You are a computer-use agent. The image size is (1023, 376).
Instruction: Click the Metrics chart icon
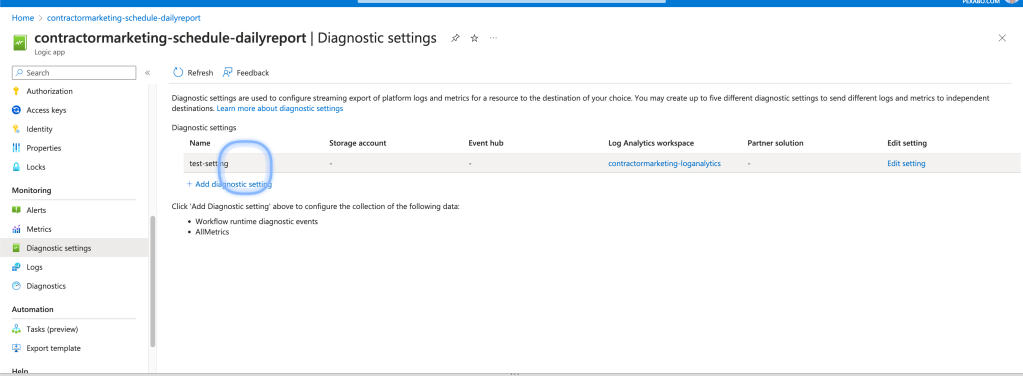point(16,229)
